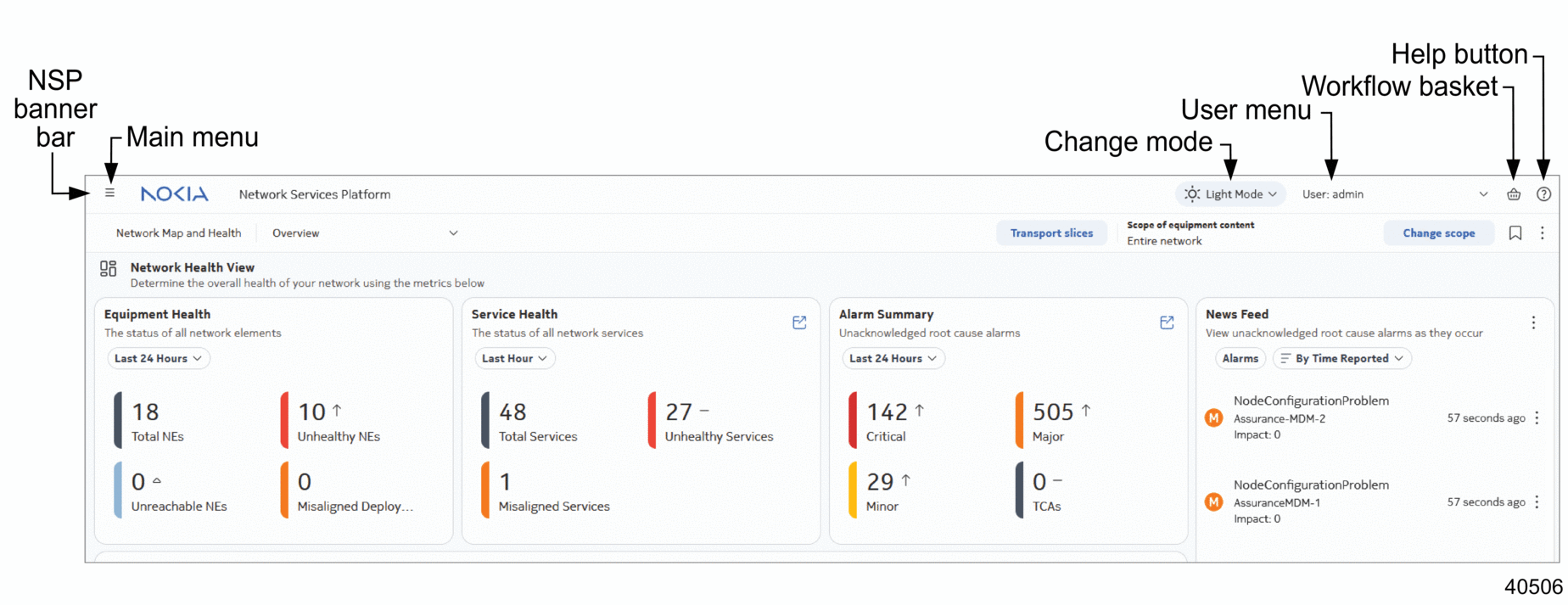Select the Alarms filter chip
The height and width of the screenshot is (605, 1568).
[1240, 359]
